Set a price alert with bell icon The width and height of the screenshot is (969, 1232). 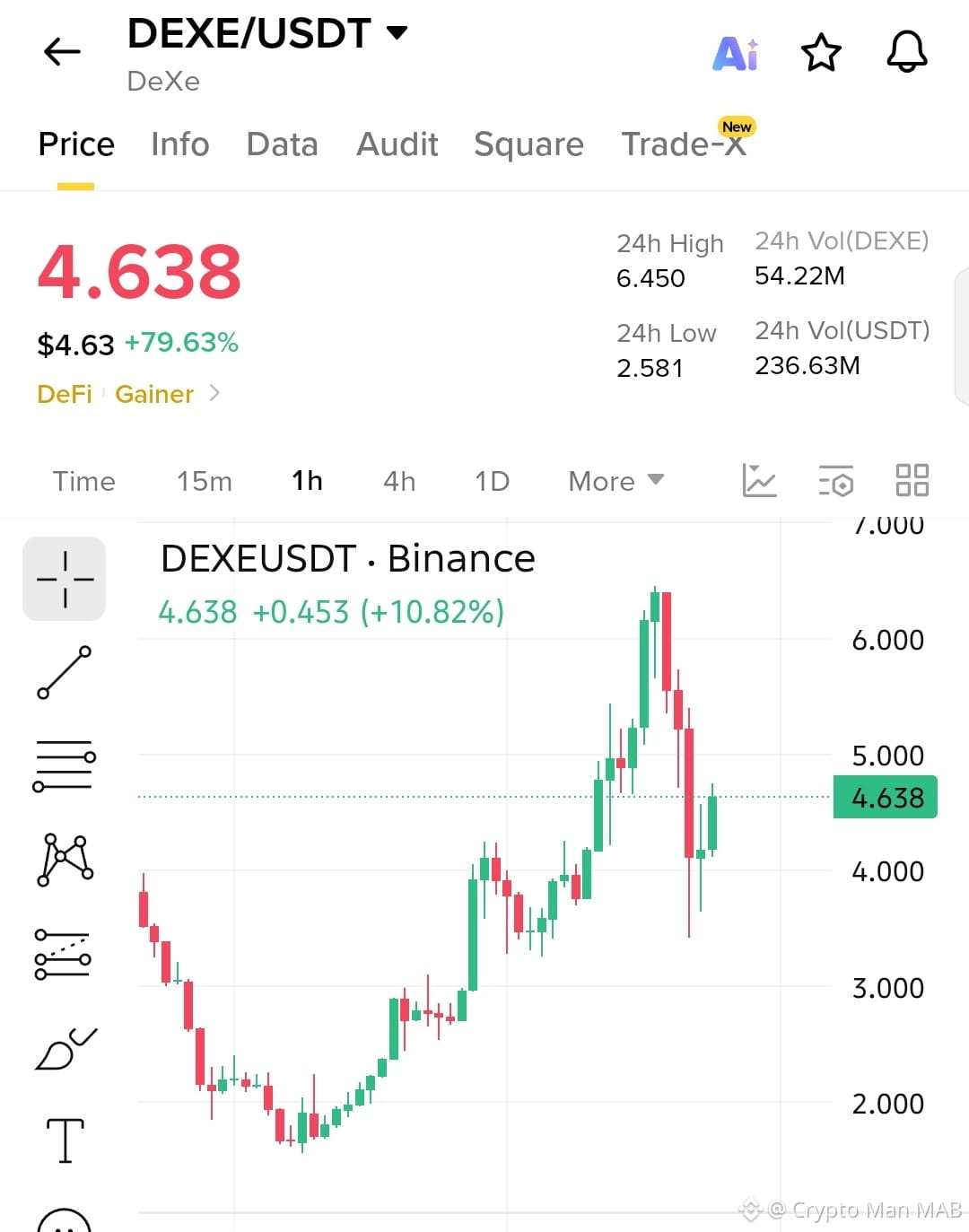(x=907, y=51)
